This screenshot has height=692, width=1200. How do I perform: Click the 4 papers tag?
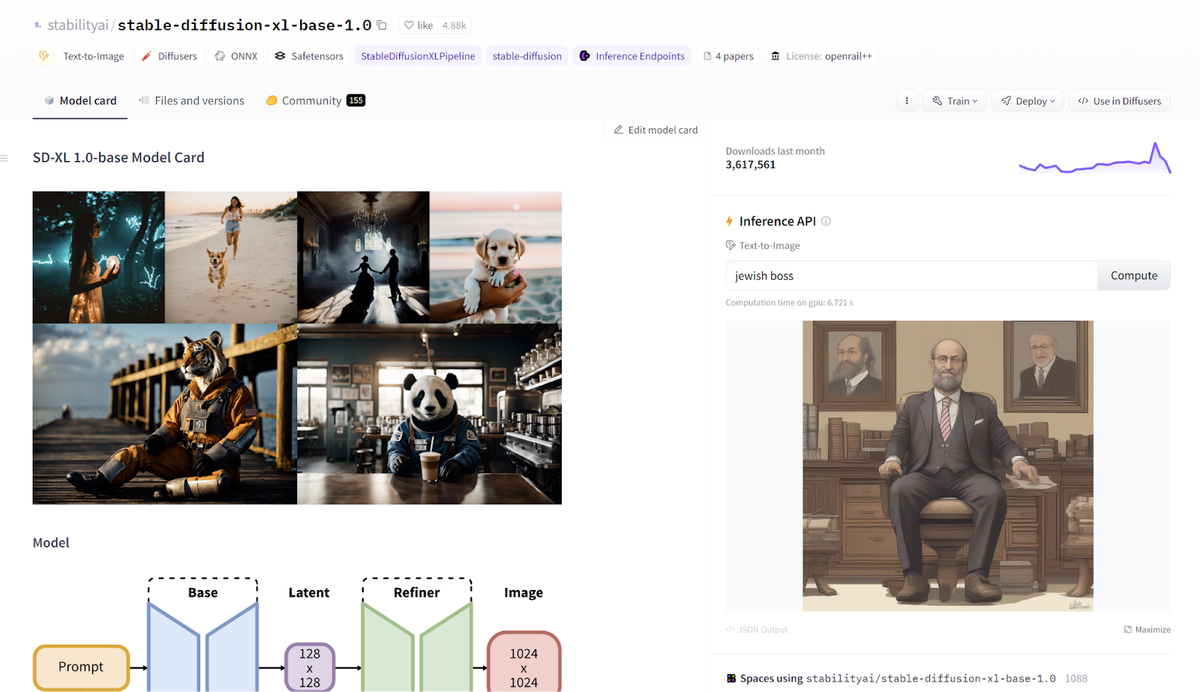point(728,56)
